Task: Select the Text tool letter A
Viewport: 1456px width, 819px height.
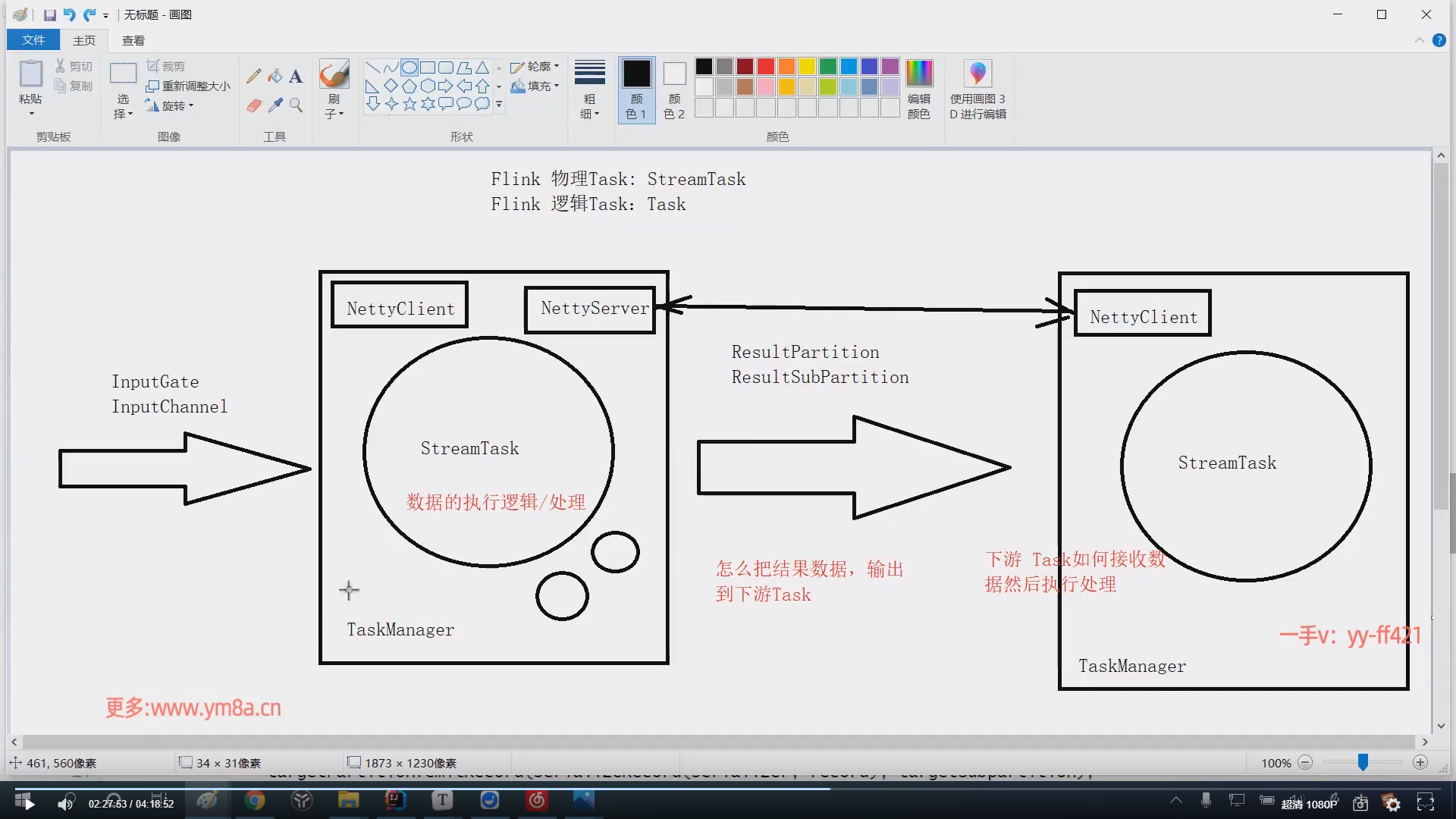Action: click(296, 76)
